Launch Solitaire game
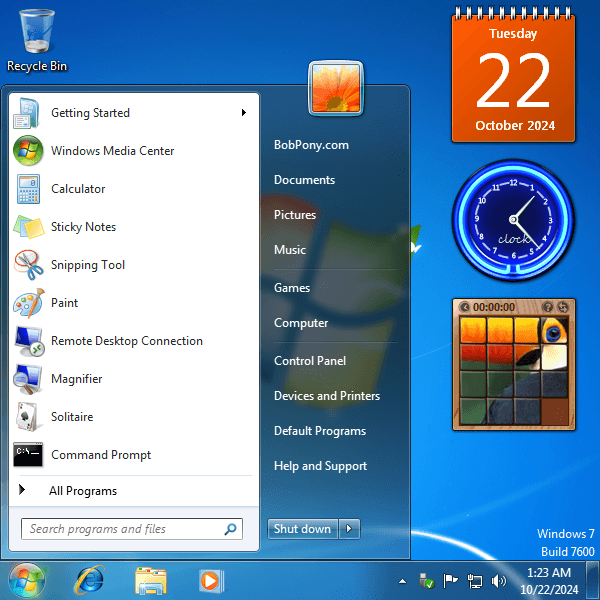Screen dimensions: 600x600 tap(72, 417)
